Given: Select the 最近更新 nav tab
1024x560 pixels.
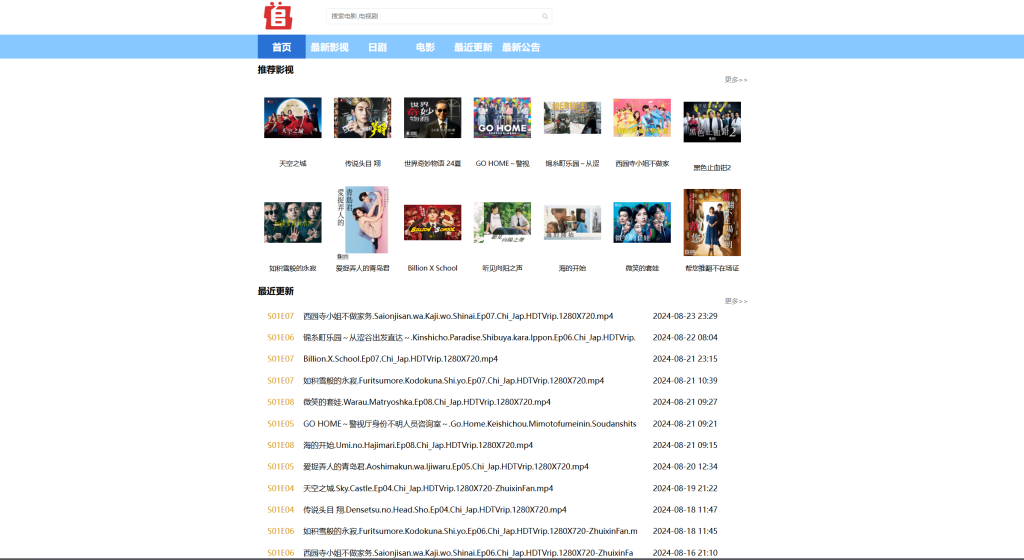Looking at the screenshot, I should (x=473, y=47).
